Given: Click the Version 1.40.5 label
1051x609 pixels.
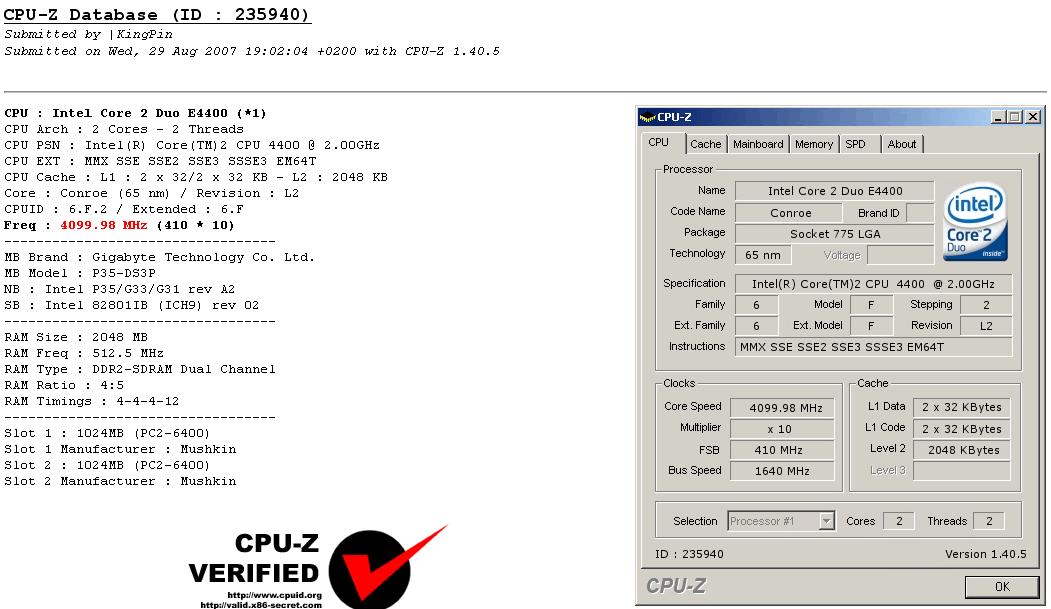Looking at the screenshot, I should pyautogui.click(x=986, y=554).
